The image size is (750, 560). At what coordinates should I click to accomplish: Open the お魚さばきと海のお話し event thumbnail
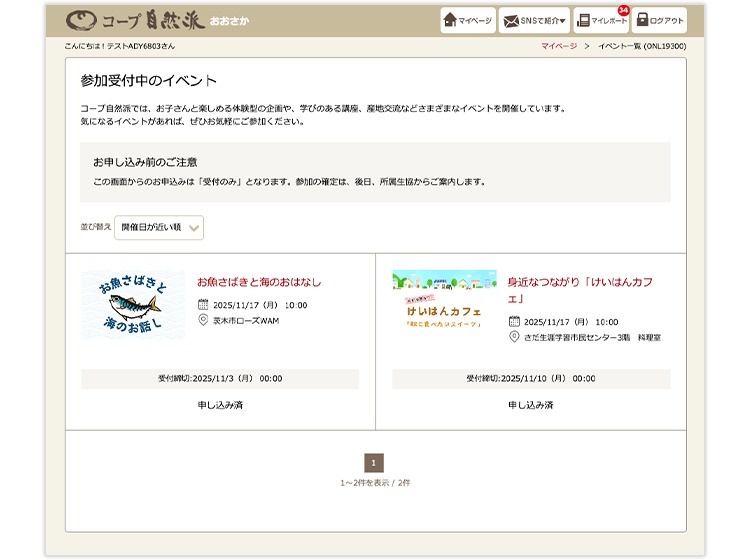[132, 305]
